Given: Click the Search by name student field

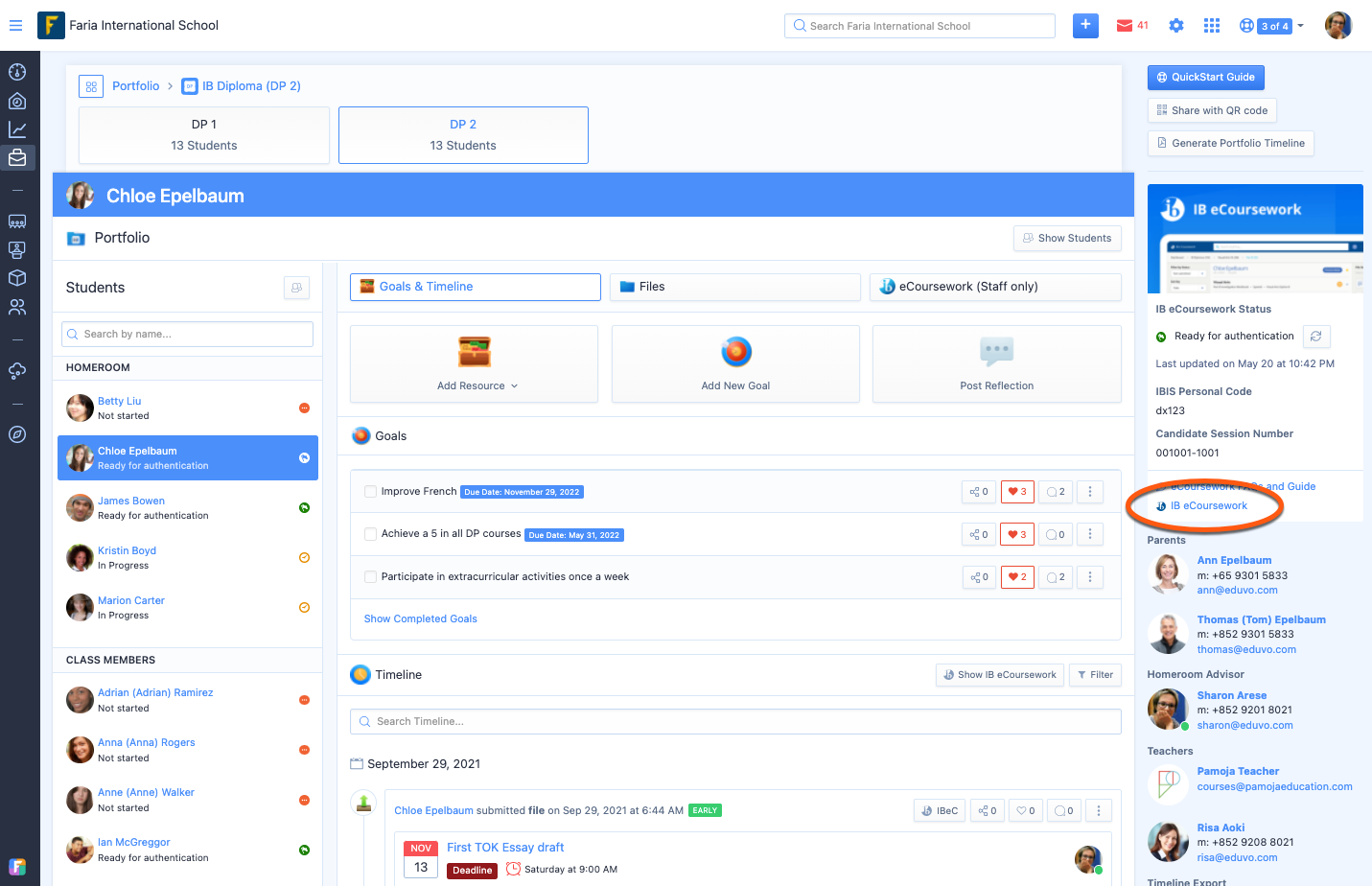Looking at the screenshot, I should point(187,335).
